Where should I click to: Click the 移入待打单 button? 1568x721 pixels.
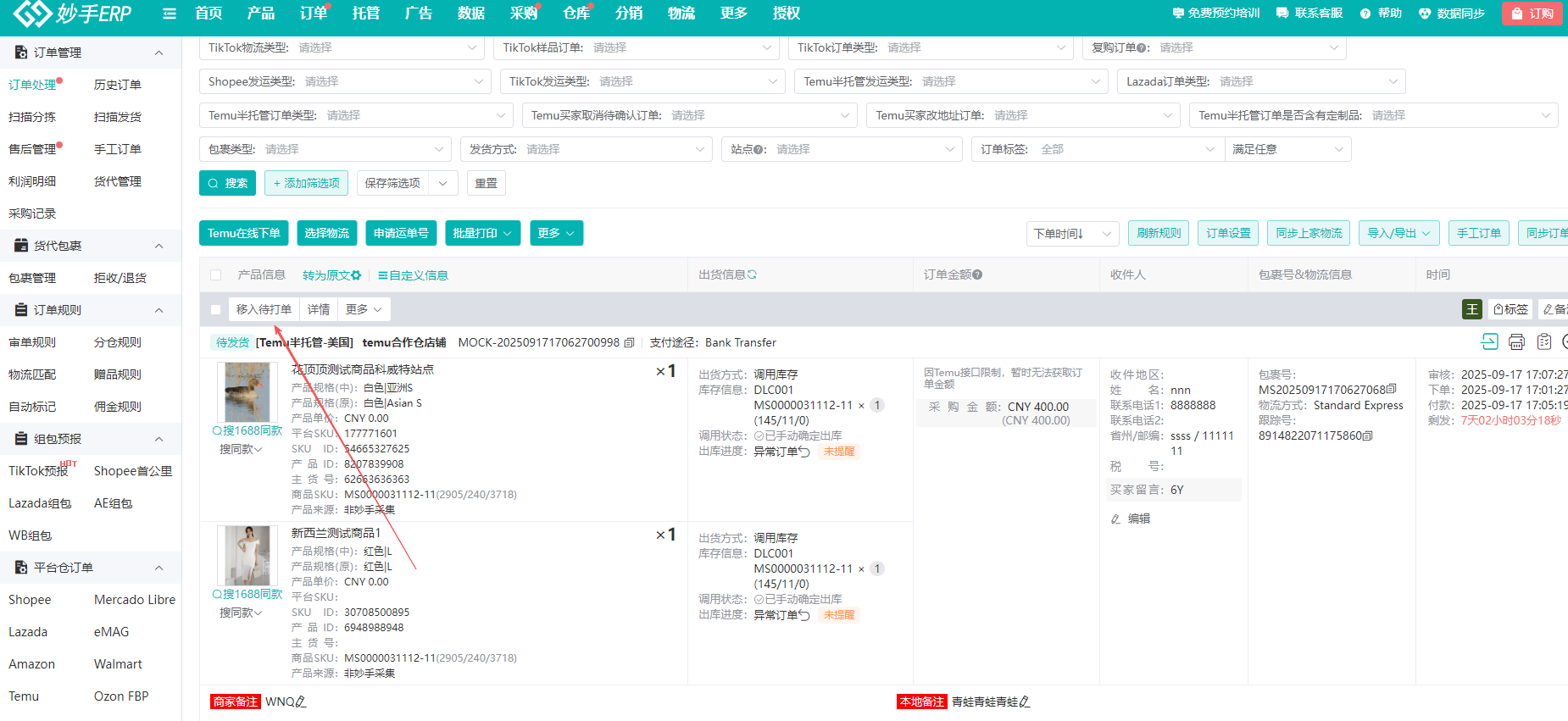264,309
